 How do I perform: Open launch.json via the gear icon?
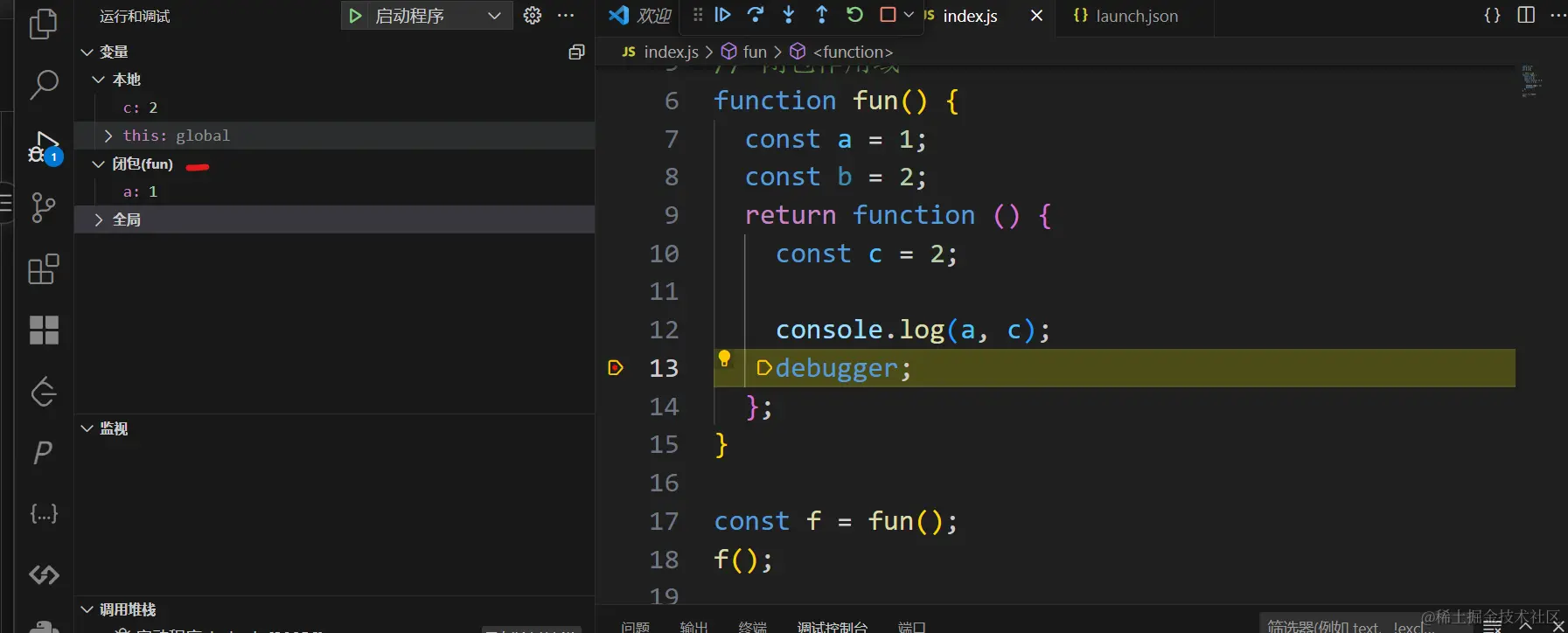[533, 16]
